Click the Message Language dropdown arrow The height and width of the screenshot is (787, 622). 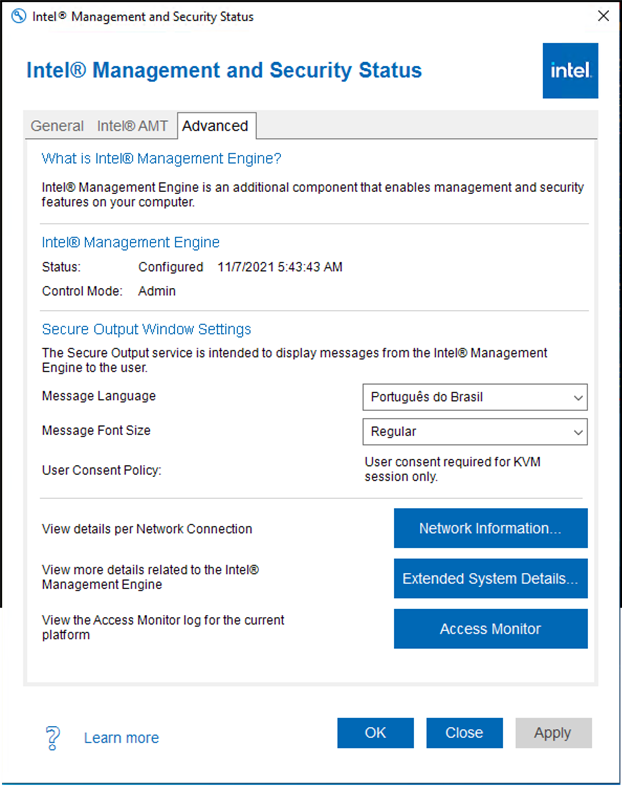tap(577, 397)
